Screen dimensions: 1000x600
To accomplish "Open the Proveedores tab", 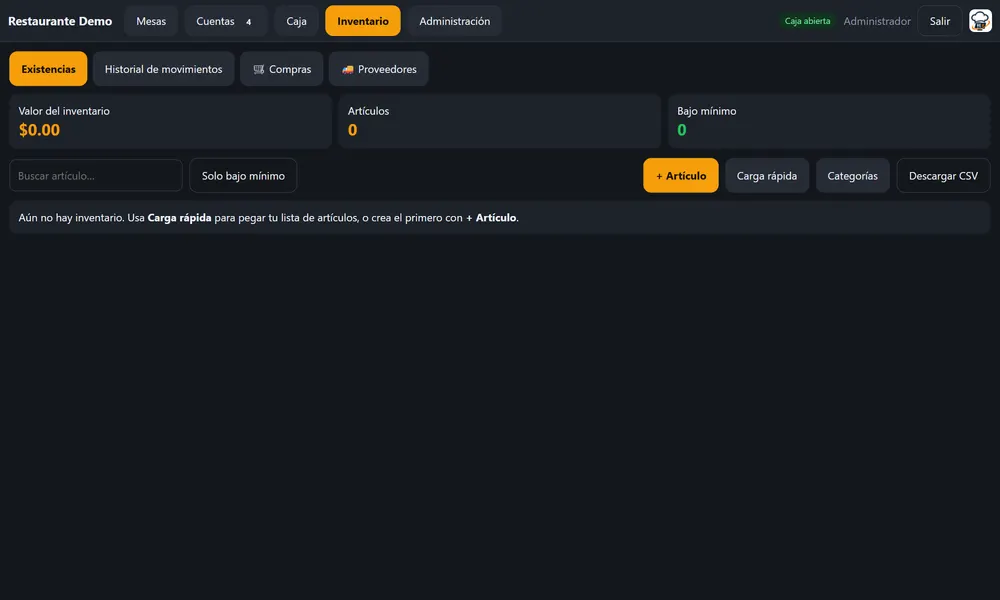I will (x=379, y=69).
